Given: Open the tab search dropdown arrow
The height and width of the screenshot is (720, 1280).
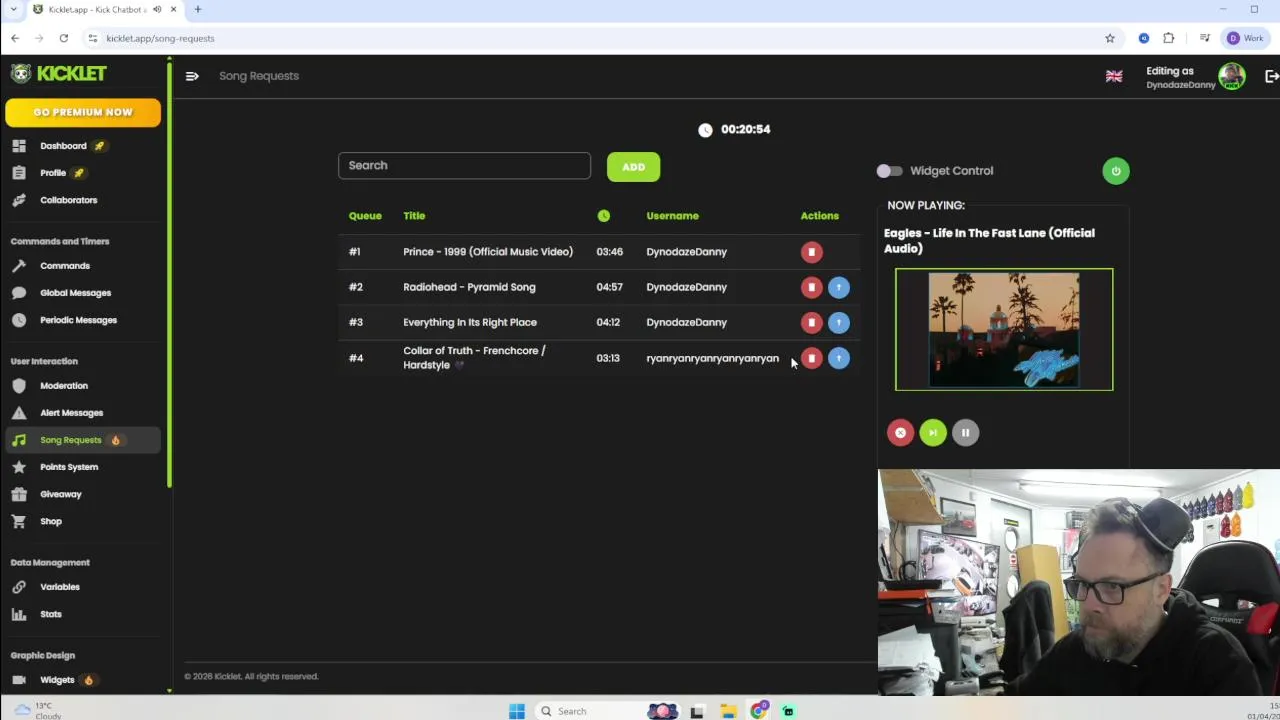Looking at the screenshot, I should (13, 10).
